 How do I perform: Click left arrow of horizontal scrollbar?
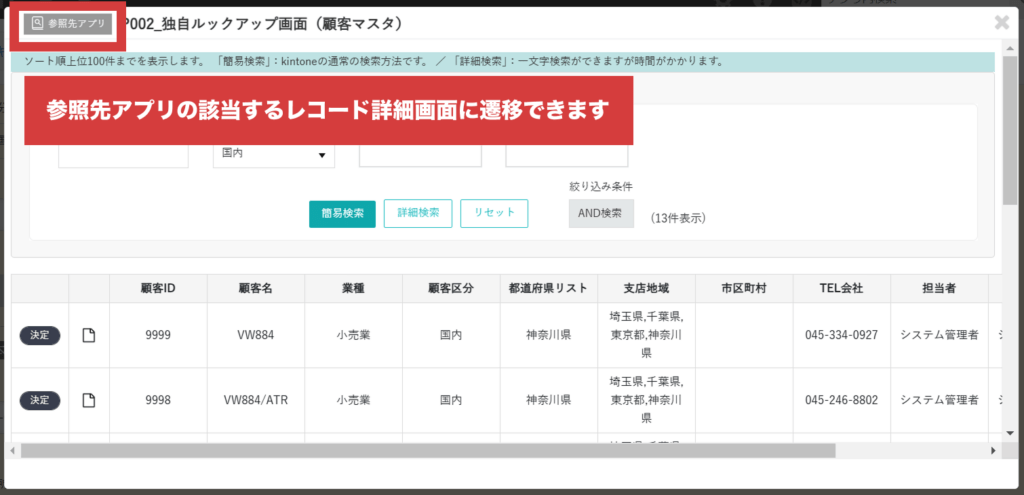pyautogui.click(x=13, y=451)
